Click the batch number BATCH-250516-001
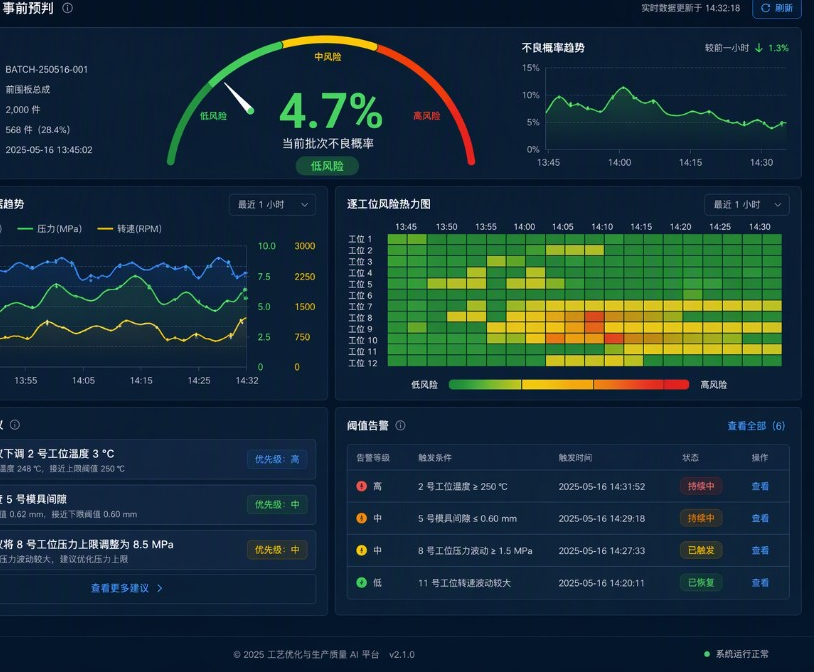This screenshot has height=672, width=814. tap(47, 70)
